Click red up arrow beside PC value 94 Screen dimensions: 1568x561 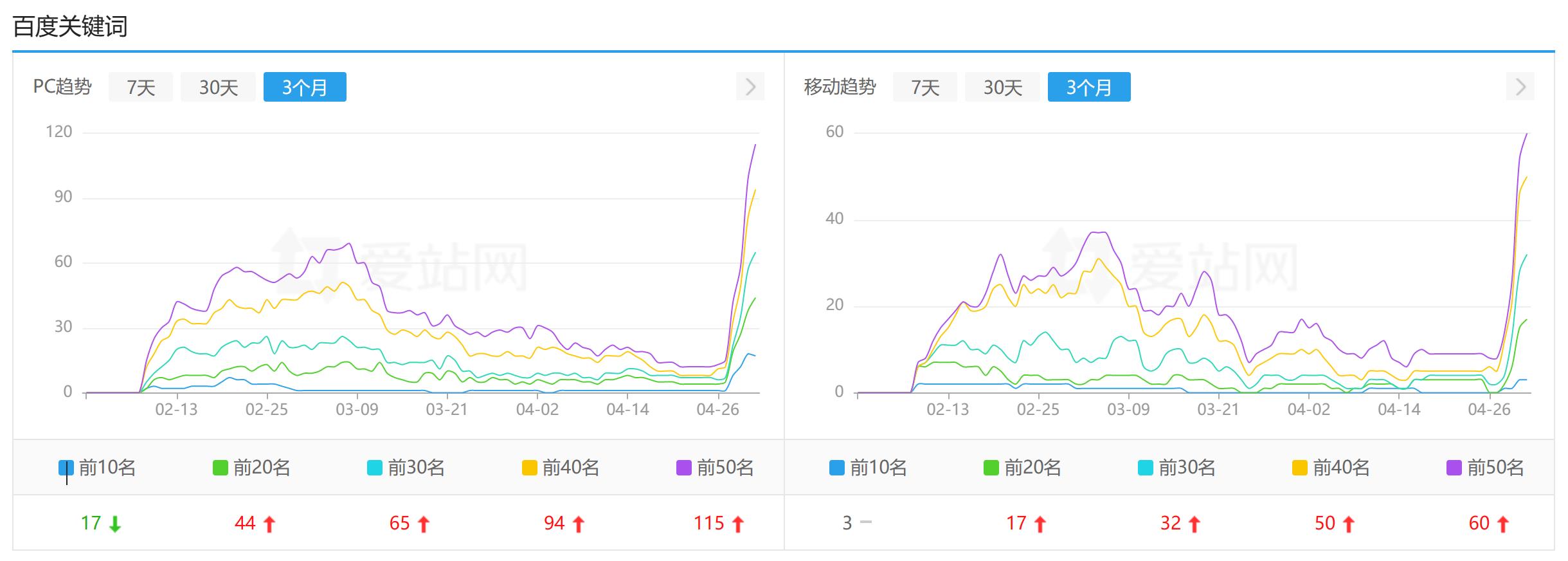point(579,524)
